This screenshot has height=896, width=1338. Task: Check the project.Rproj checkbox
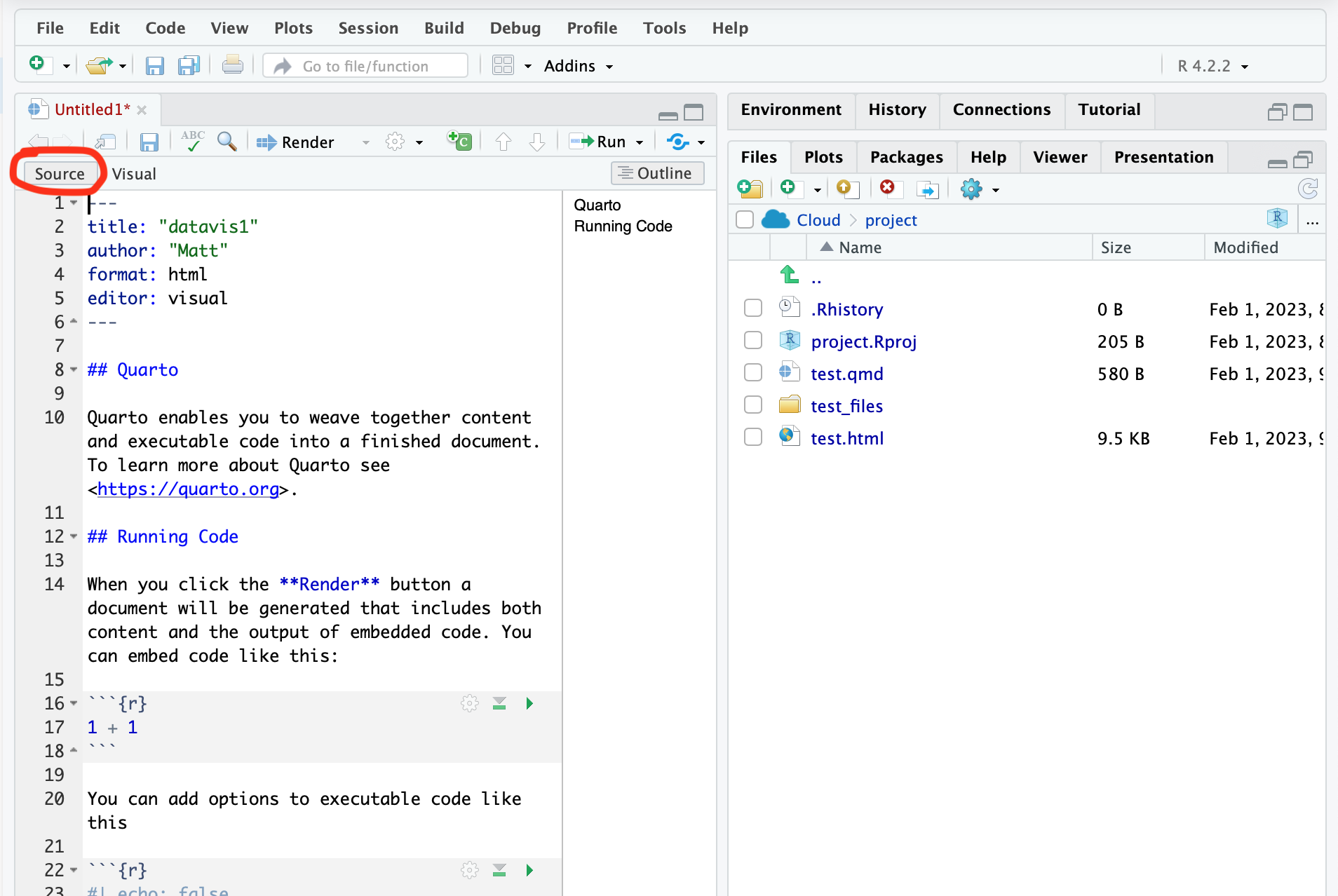tap(753, 341)
